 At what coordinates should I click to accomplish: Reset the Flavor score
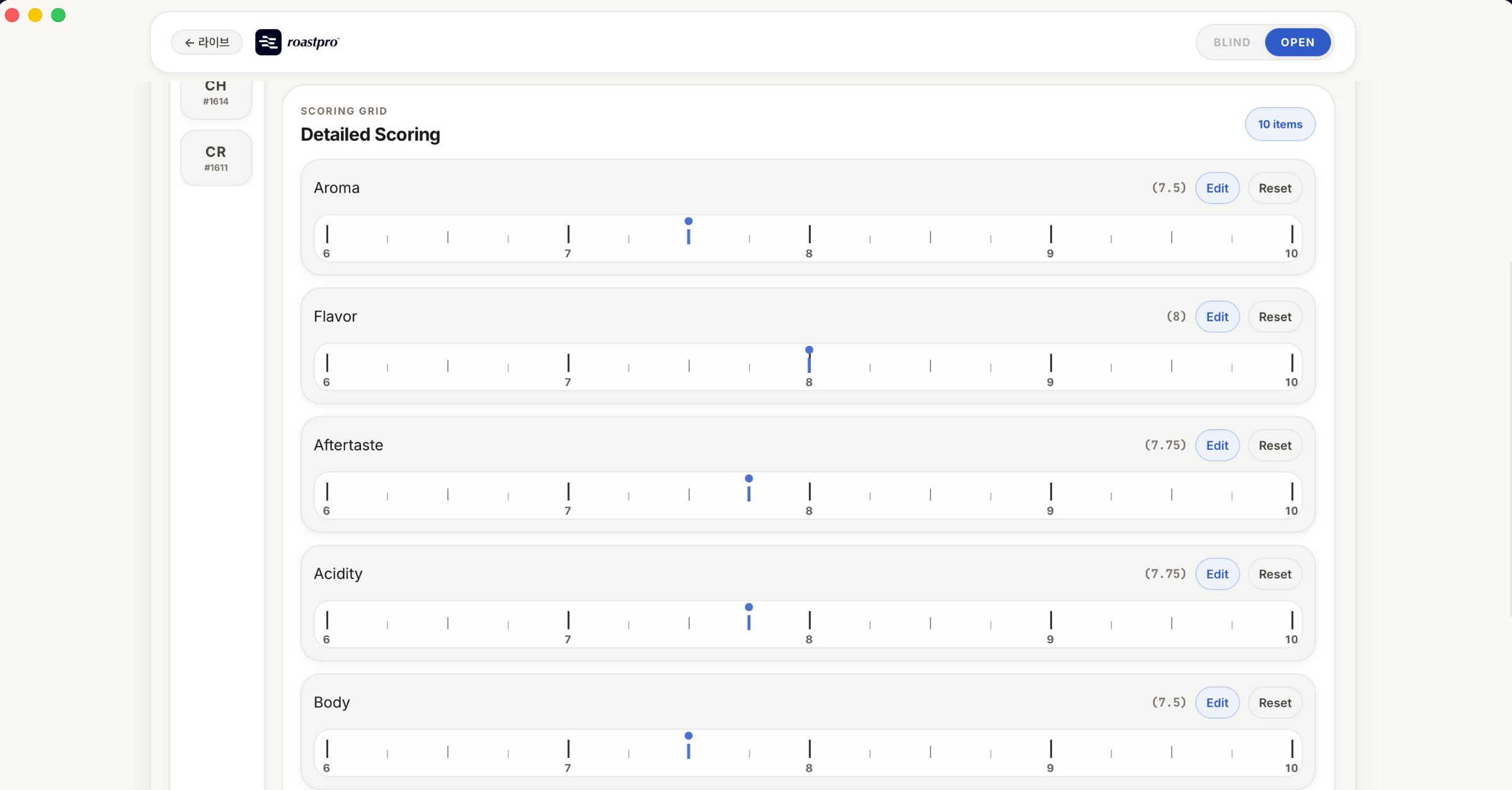click(1275, 317)
